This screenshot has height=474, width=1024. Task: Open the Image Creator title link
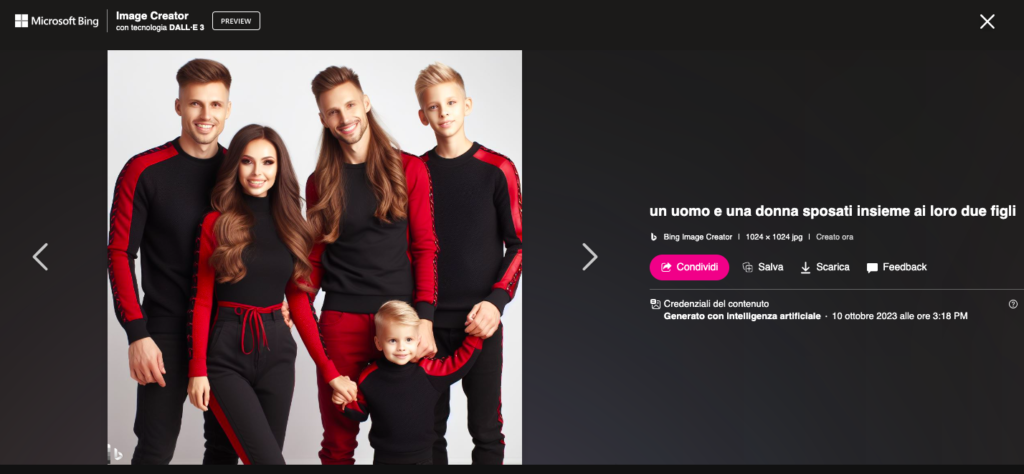[152, 15]
